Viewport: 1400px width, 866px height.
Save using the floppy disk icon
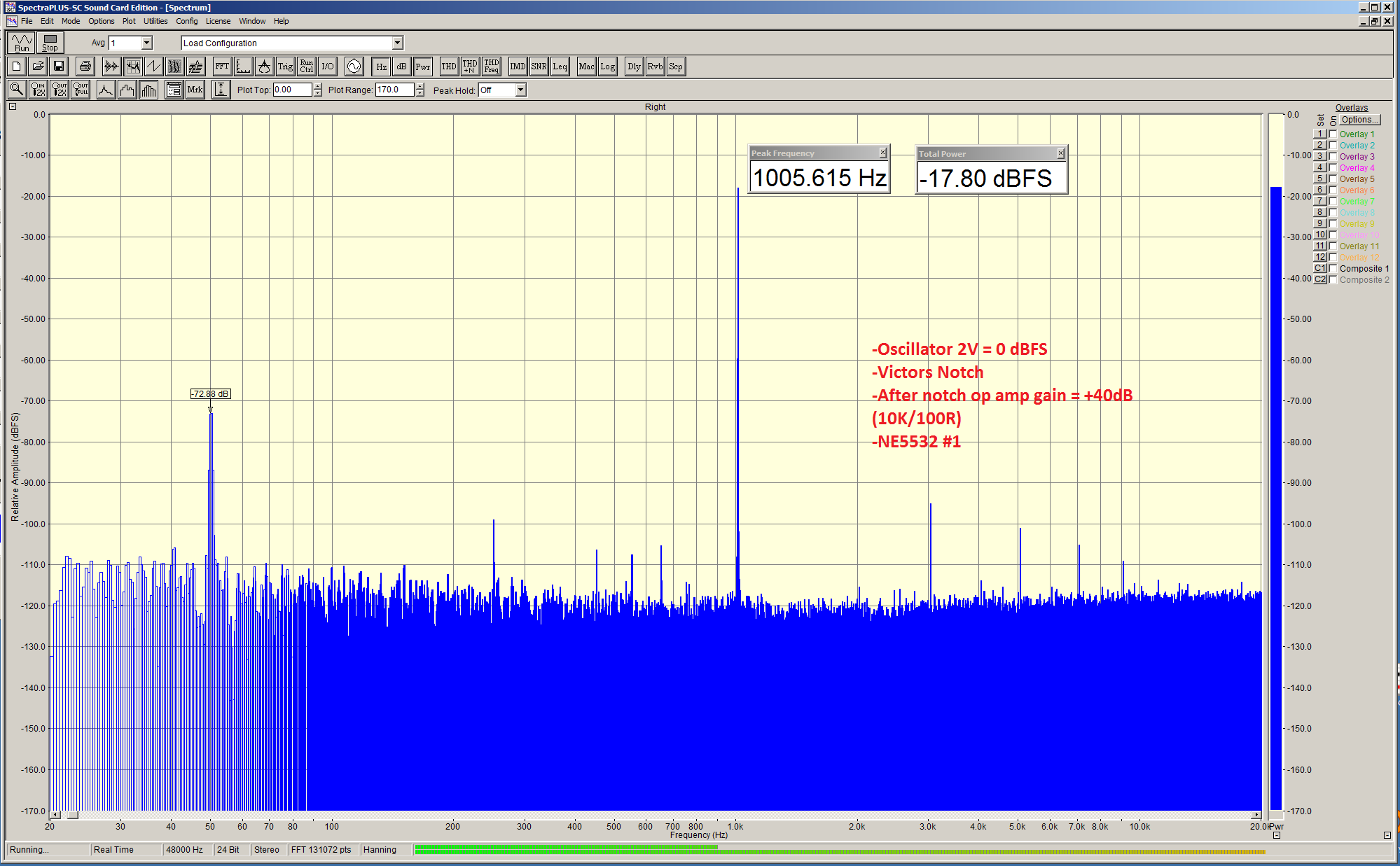tap(59, 67)
